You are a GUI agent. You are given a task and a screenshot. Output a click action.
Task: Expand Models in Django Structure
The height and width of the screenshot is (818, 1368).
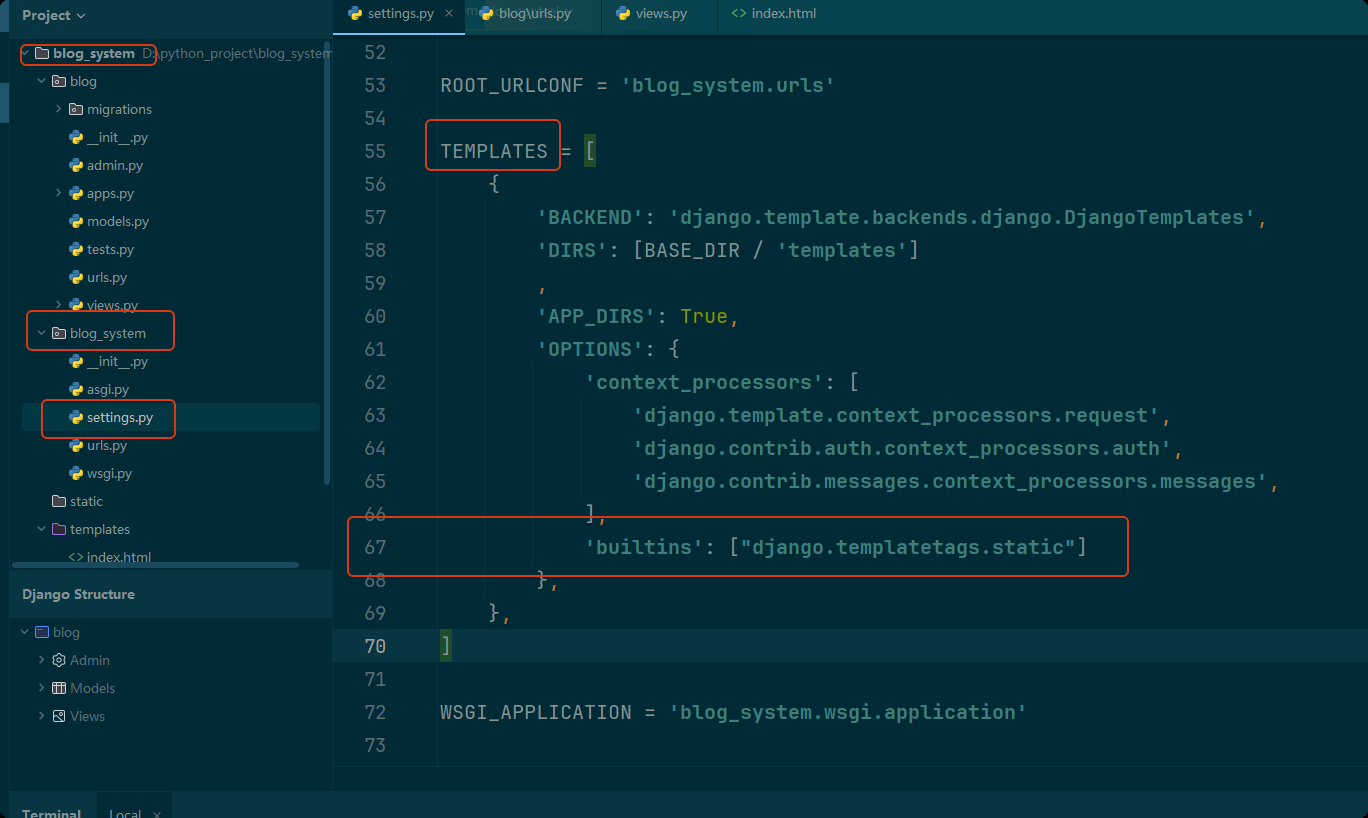pyautogui.click(x=41, y=688)
